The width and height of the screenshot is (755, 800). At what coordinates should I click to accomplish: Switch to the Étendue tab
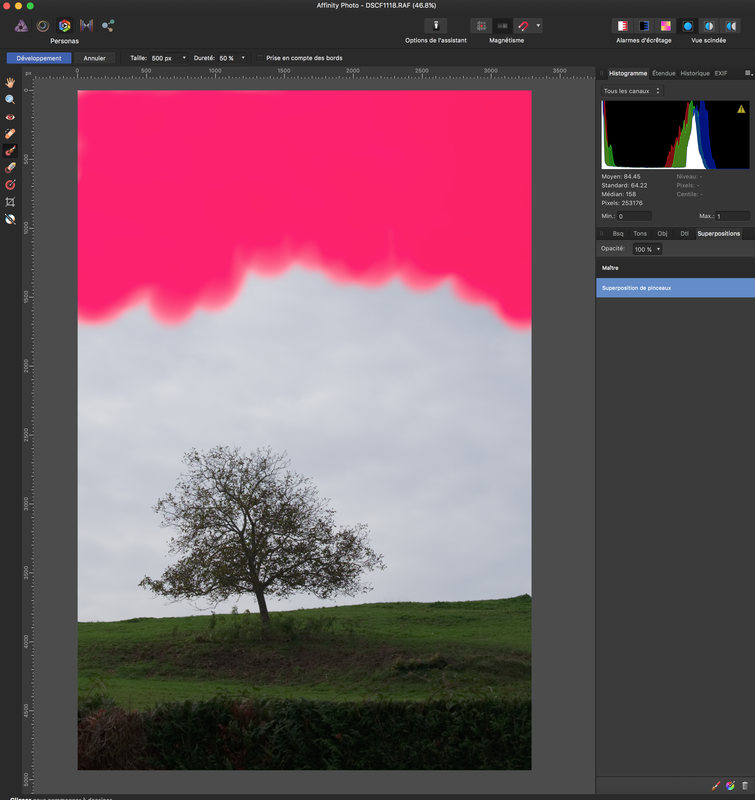pos(664,73)
